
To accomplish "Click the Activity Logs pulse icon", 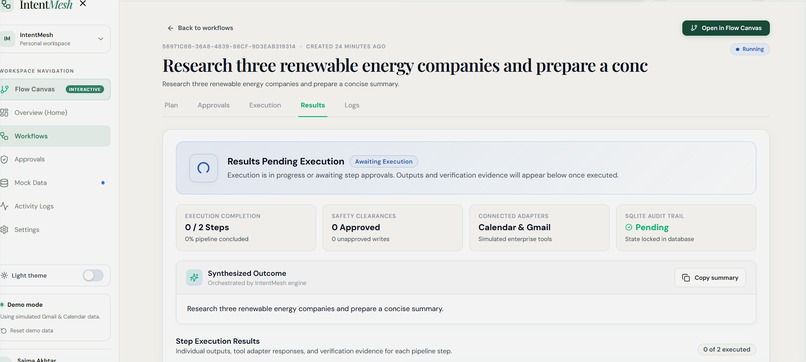I will tap(5, 206).
